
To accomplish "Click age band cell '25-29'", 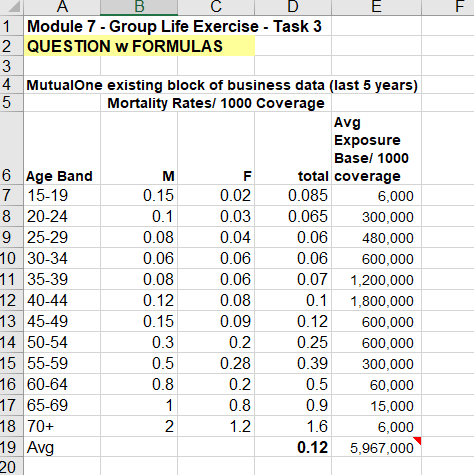I will coord(62,237).
